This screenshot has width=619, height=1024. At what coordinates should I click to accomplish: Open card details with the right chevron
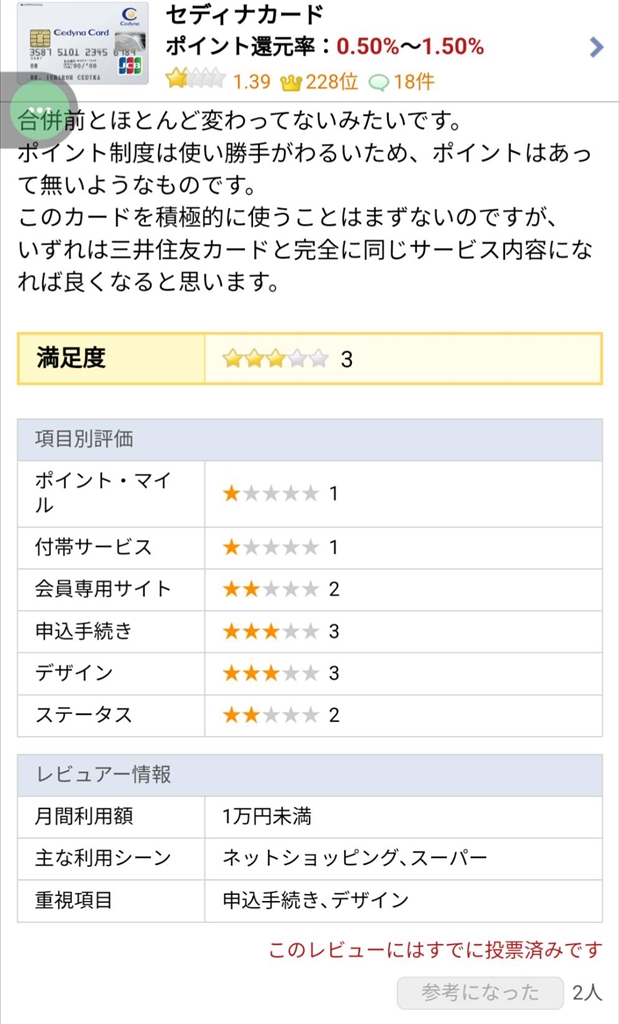597,46
